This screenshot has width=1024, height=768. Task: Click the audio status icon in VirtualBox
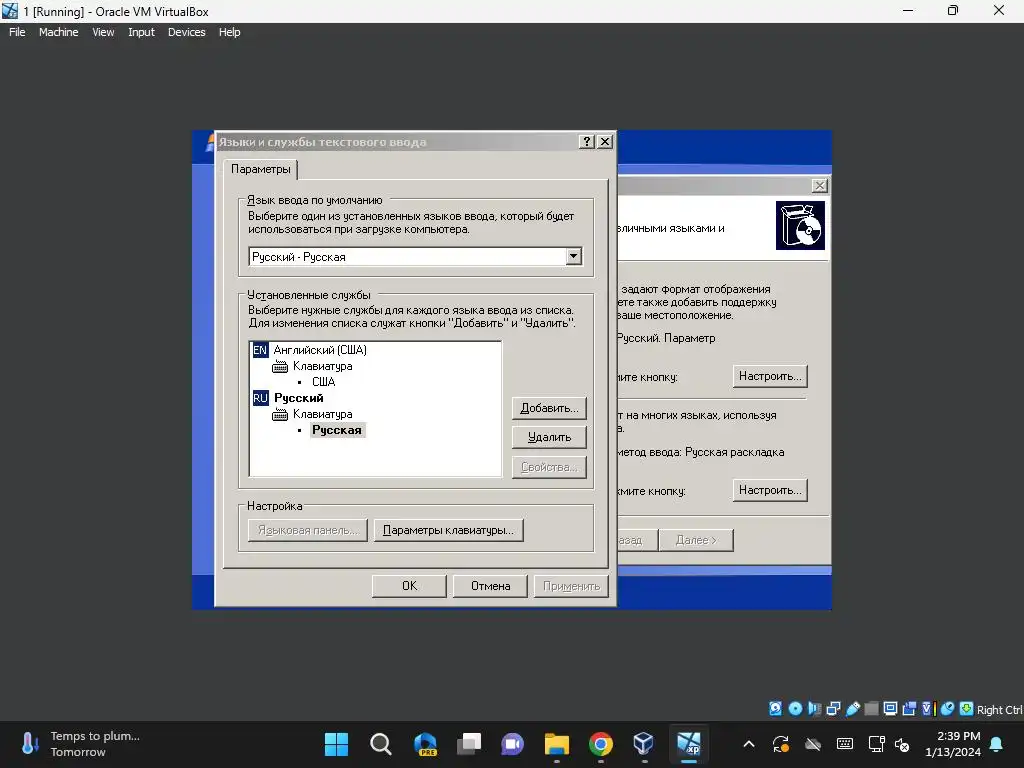click(814, 709)
